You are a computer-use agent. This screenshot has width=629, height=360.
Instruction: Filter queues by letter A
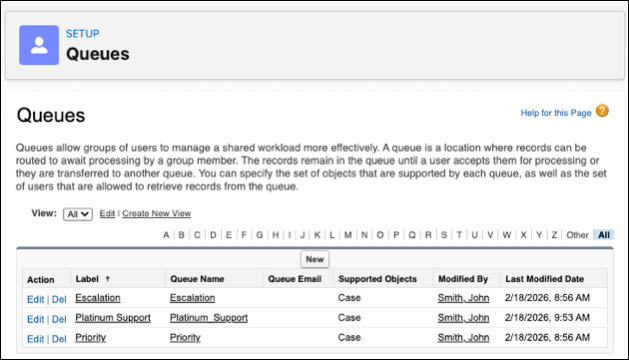(166, 235)
